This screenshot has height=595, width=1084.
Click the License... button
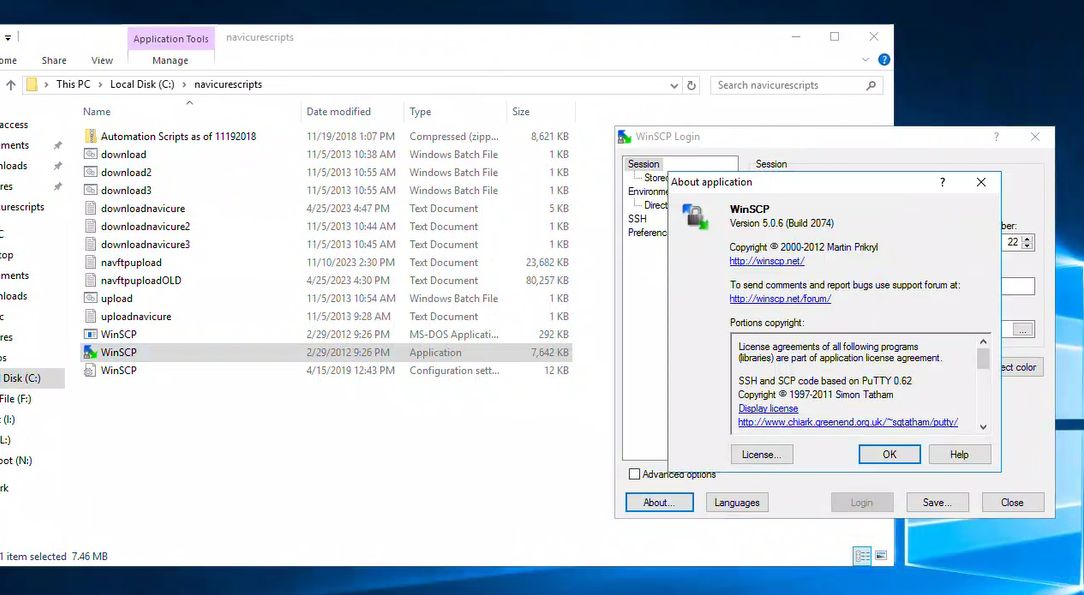pyautogui.click(x=761, y=454)
